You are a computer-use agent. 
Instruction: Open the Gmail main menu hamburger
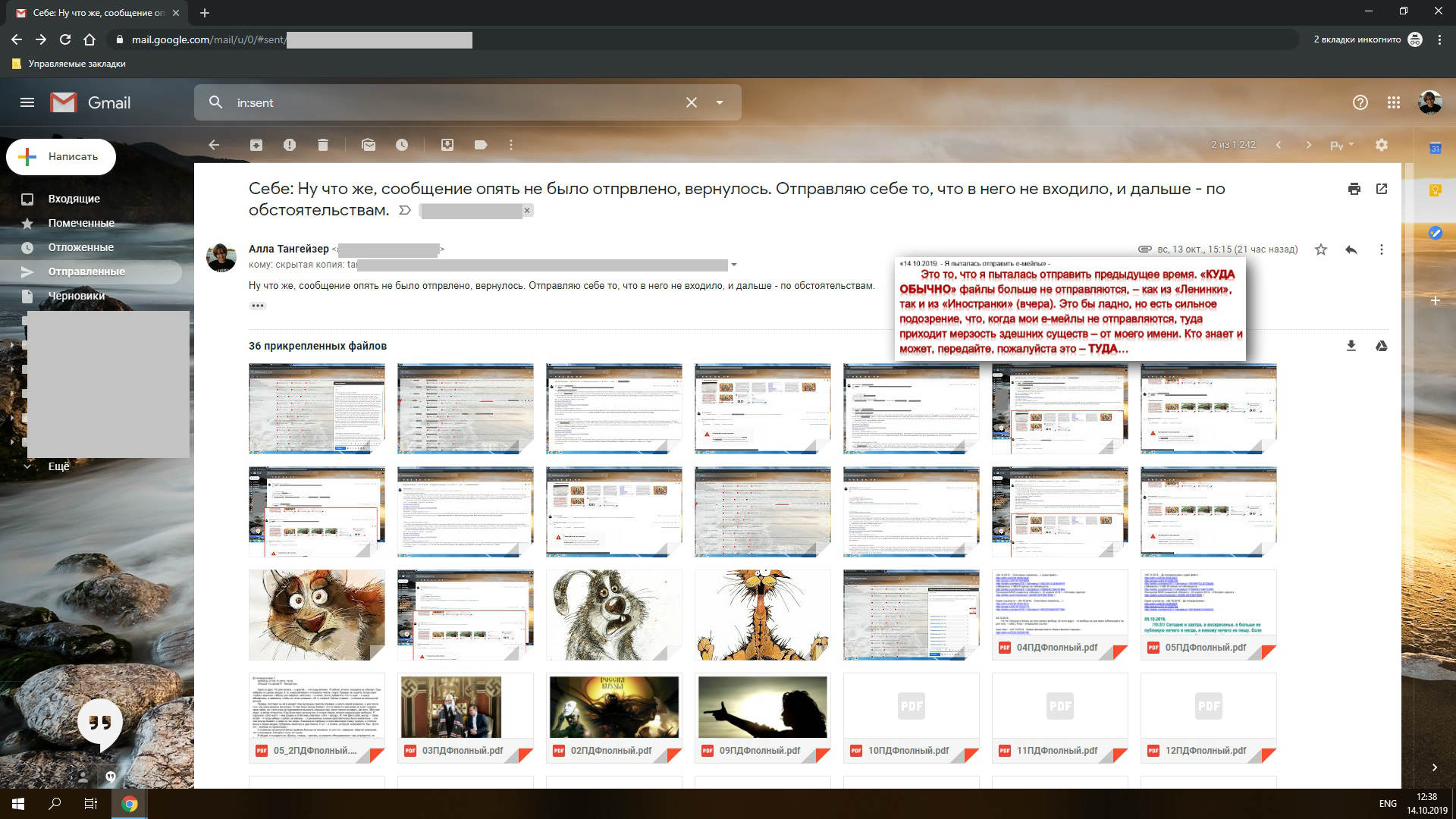point(27,102)
